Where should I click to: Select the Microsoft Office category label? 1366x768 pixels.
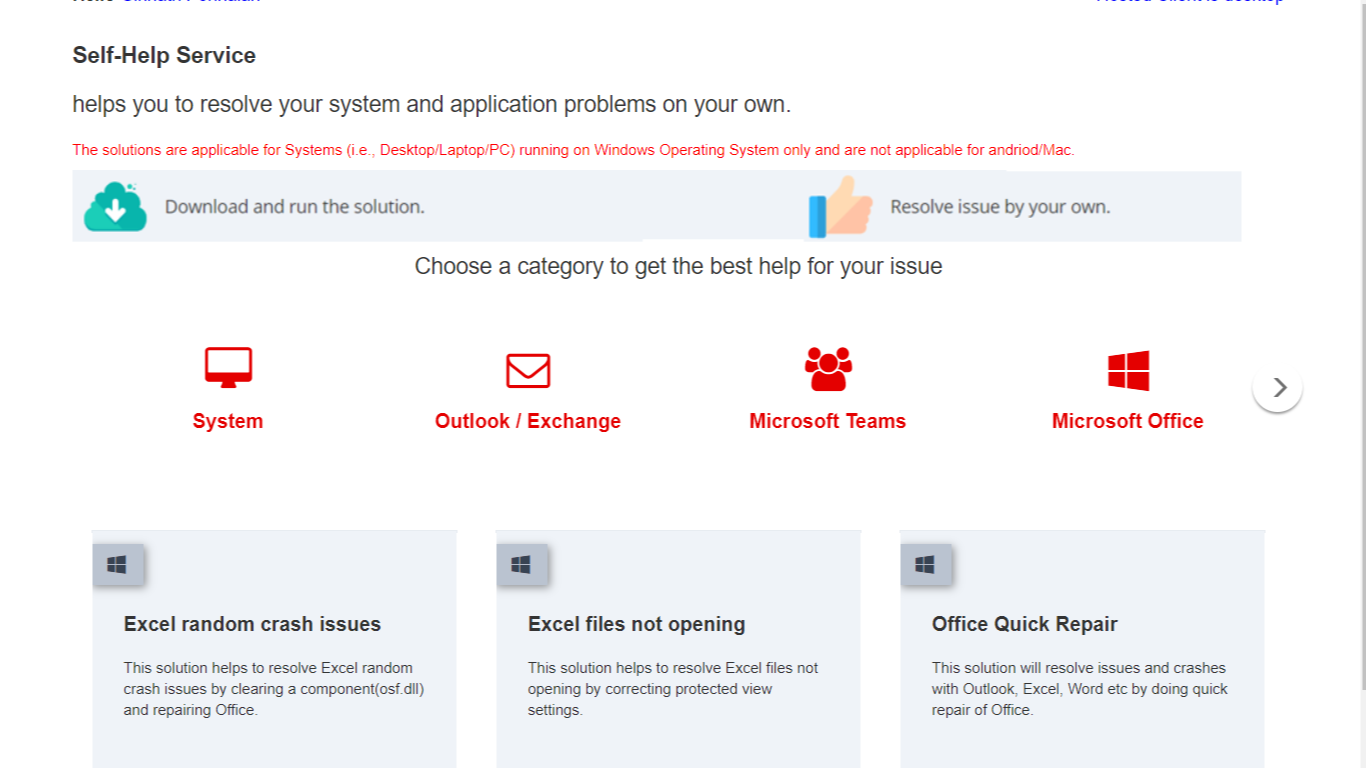click(x=1128, y=421)
